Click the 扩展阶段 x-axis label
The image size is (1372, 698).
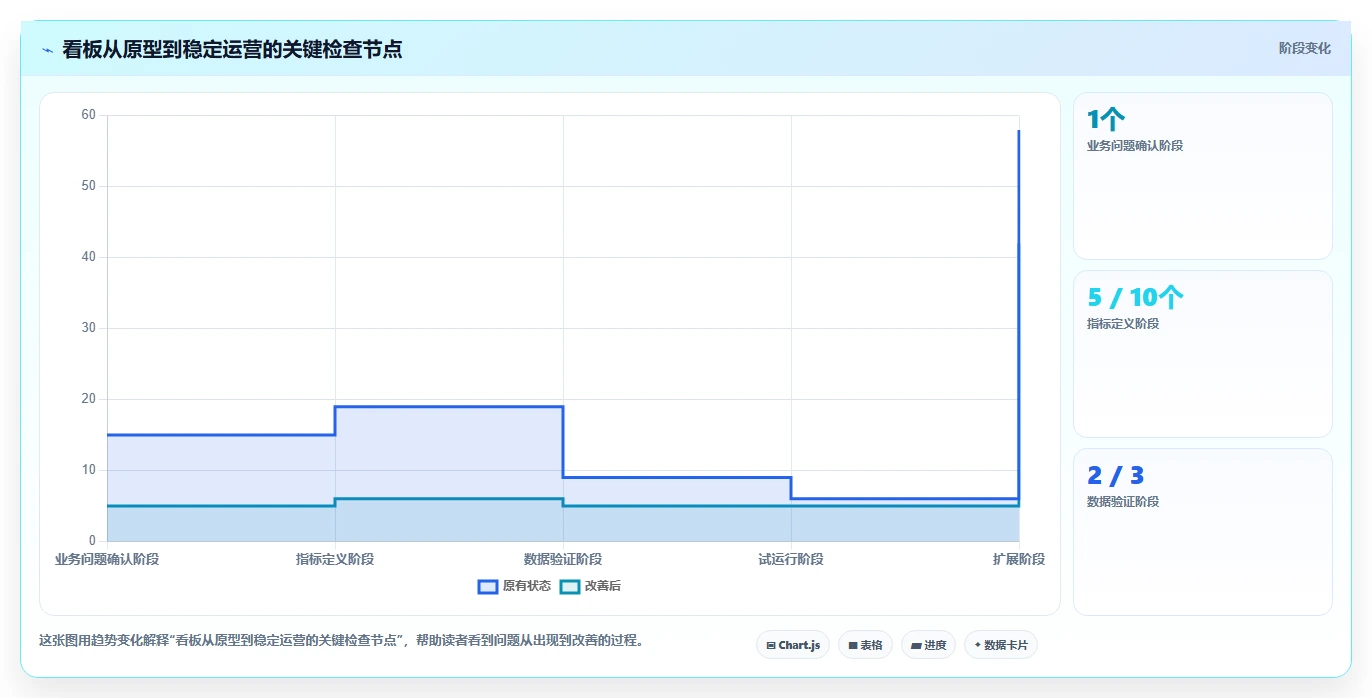point(1019,559)
